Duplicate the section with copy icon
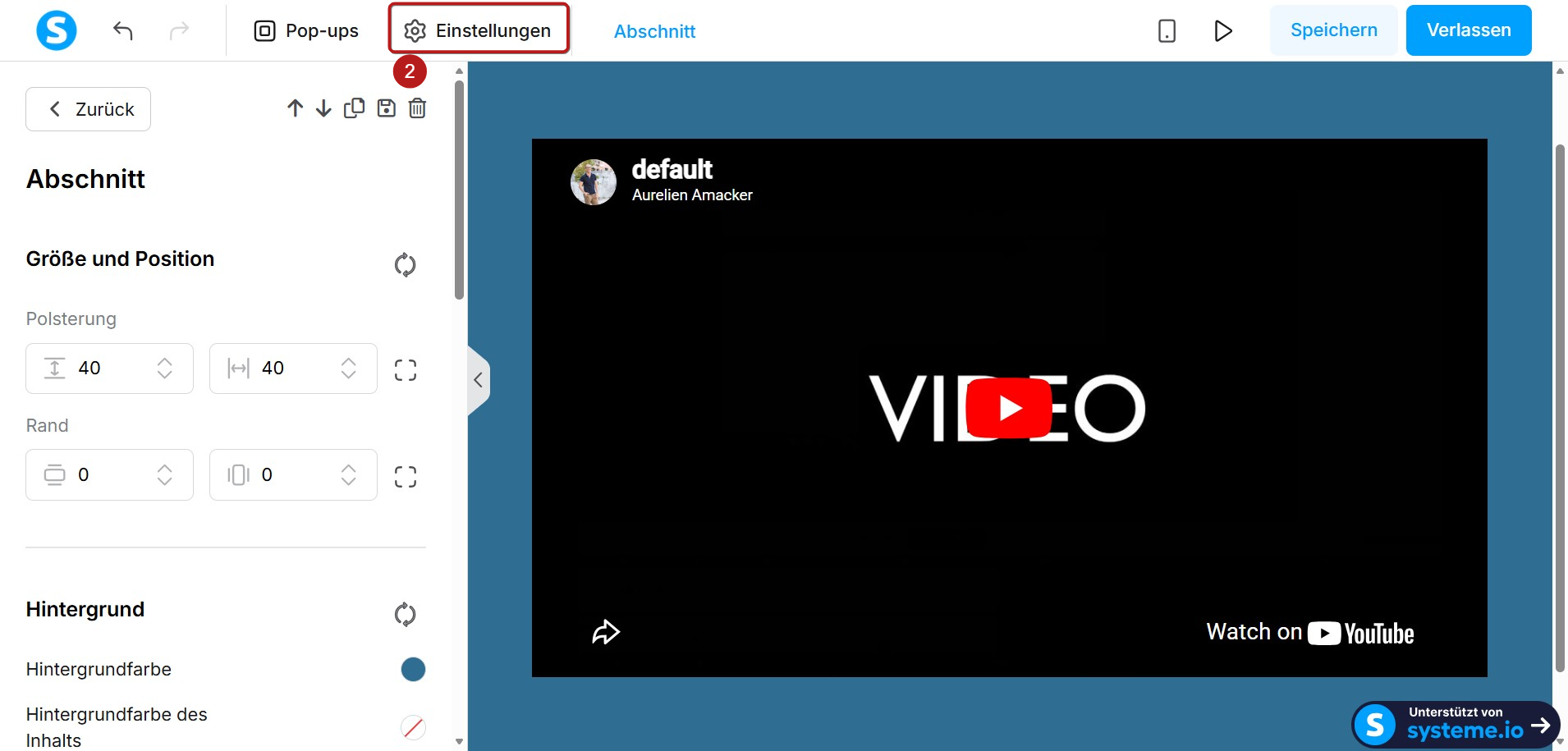This screenshot has height=751, width=1568. point(355,108)
